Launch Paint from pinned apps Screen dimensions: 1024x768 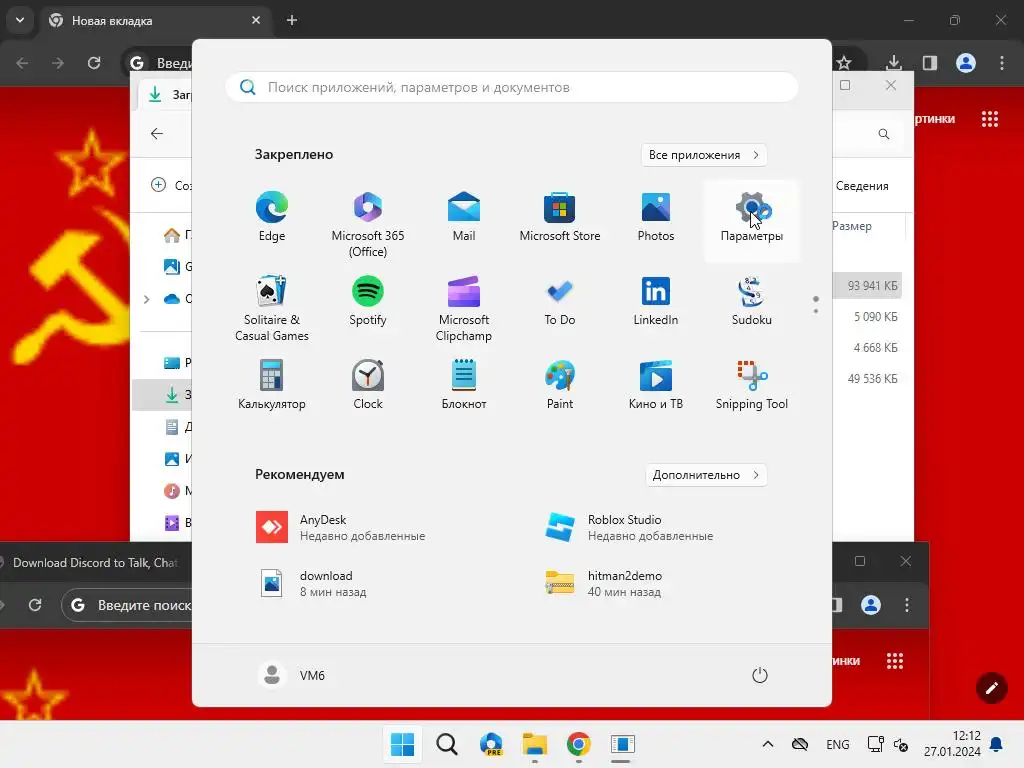pyautogui.click(x=560, y=386)
